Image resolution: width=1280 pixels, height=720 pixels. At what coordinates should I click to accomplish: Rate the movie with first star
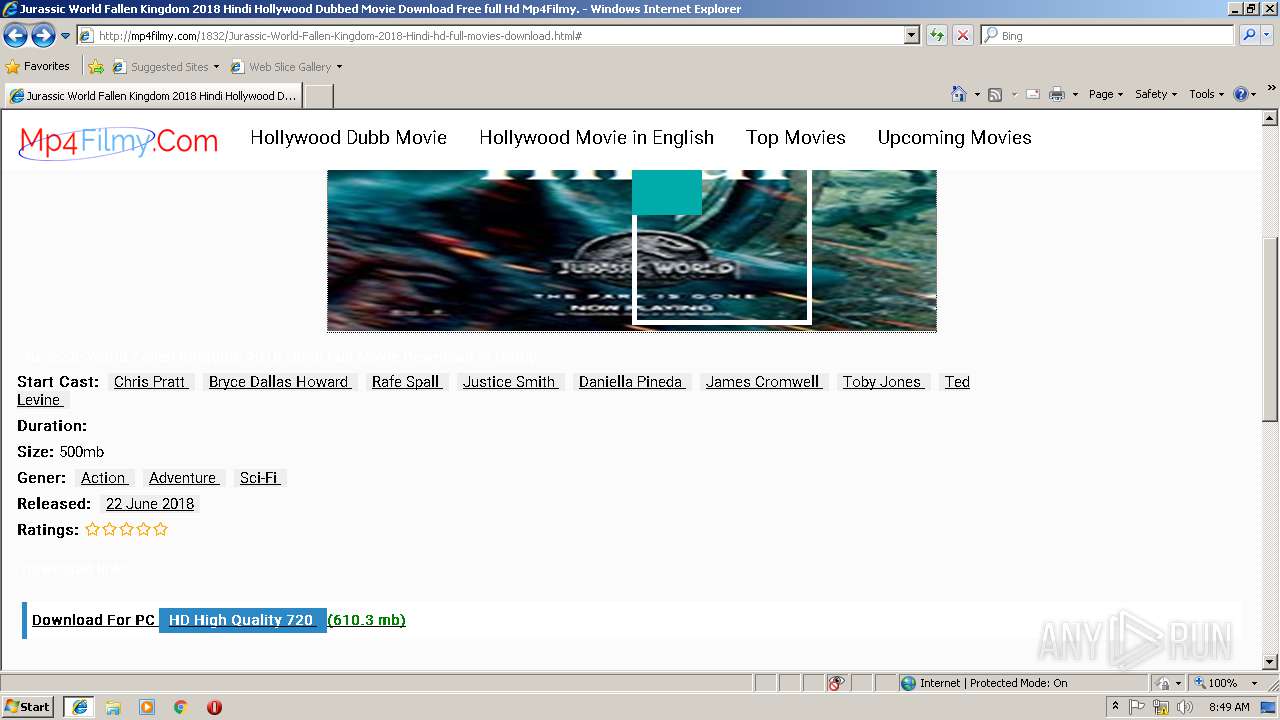pos(92,530)
